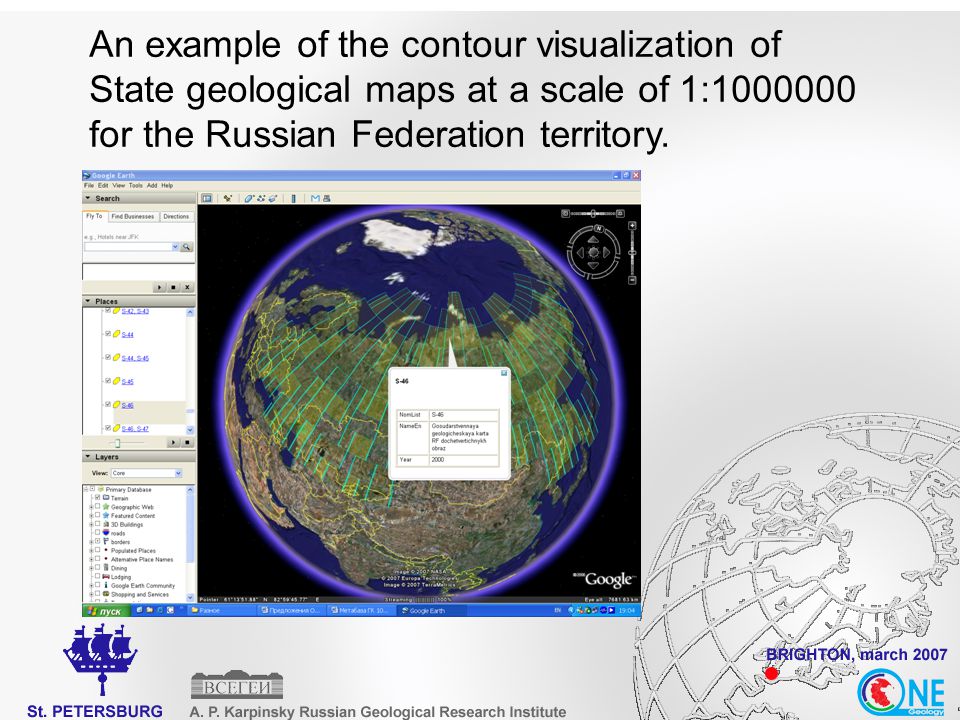The image size is (960, 720).
Task: Close the S-46 info balloon
Action: tap(504, 373)
